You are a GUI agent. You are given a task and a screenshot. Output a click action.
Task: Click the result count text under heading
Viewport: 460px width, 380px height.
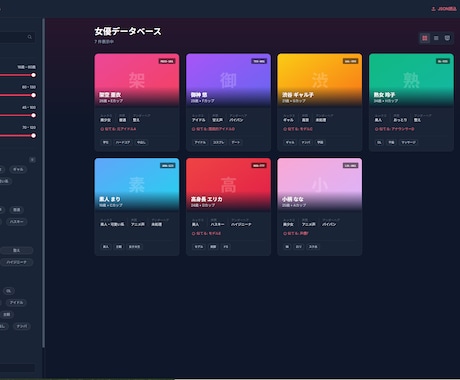click(104, 42)
